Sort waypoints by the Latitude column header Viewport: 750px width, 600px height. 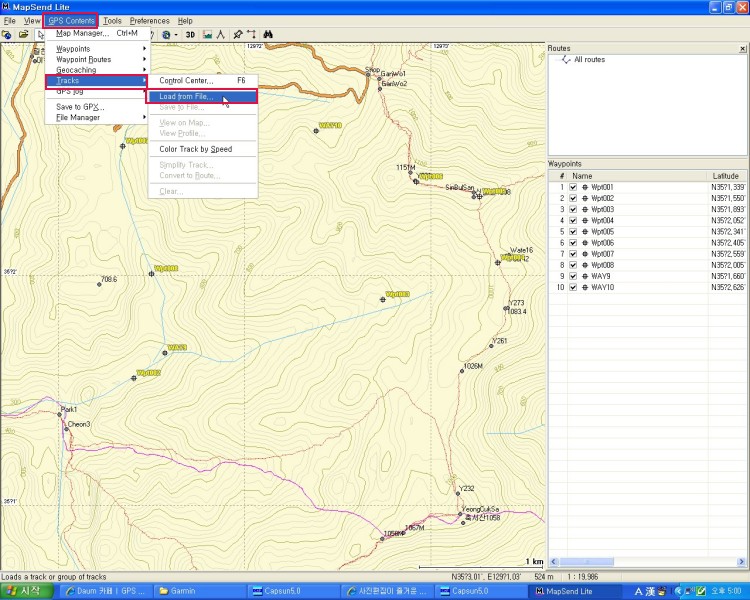pos(727,176)
